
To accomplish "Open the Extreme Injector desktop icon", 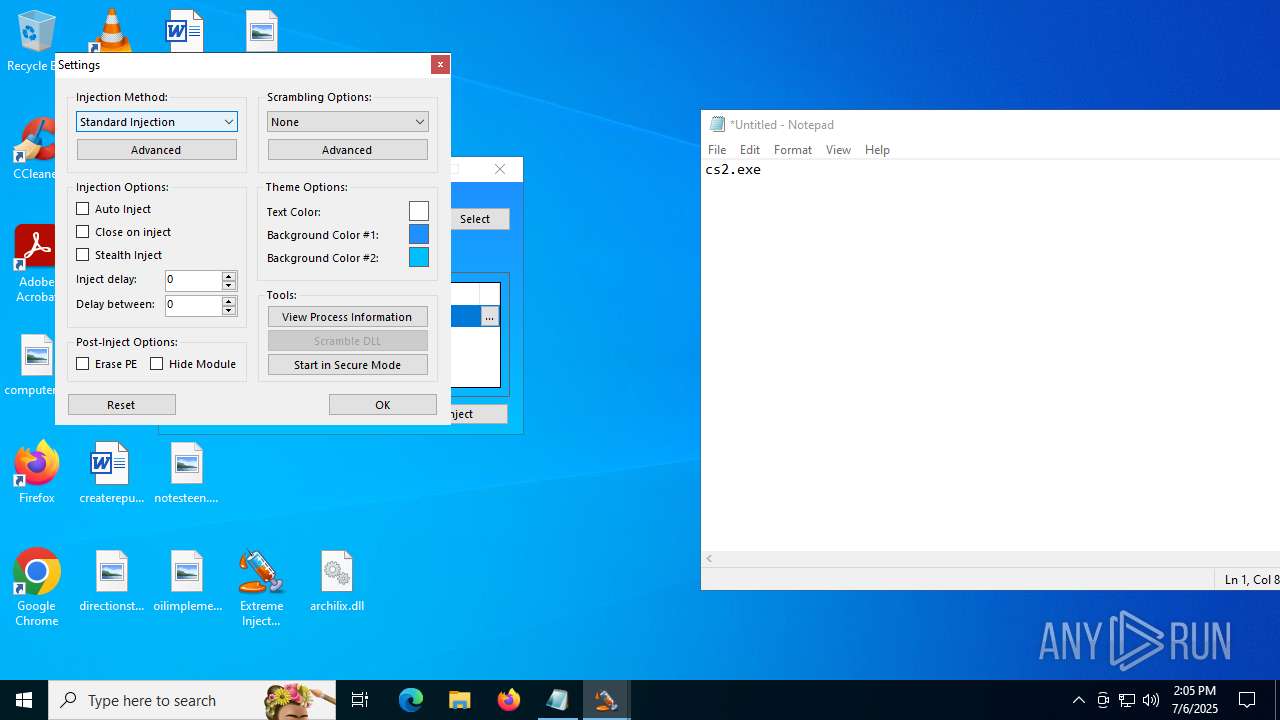I will pyautogui.click(x=261, y=588).
